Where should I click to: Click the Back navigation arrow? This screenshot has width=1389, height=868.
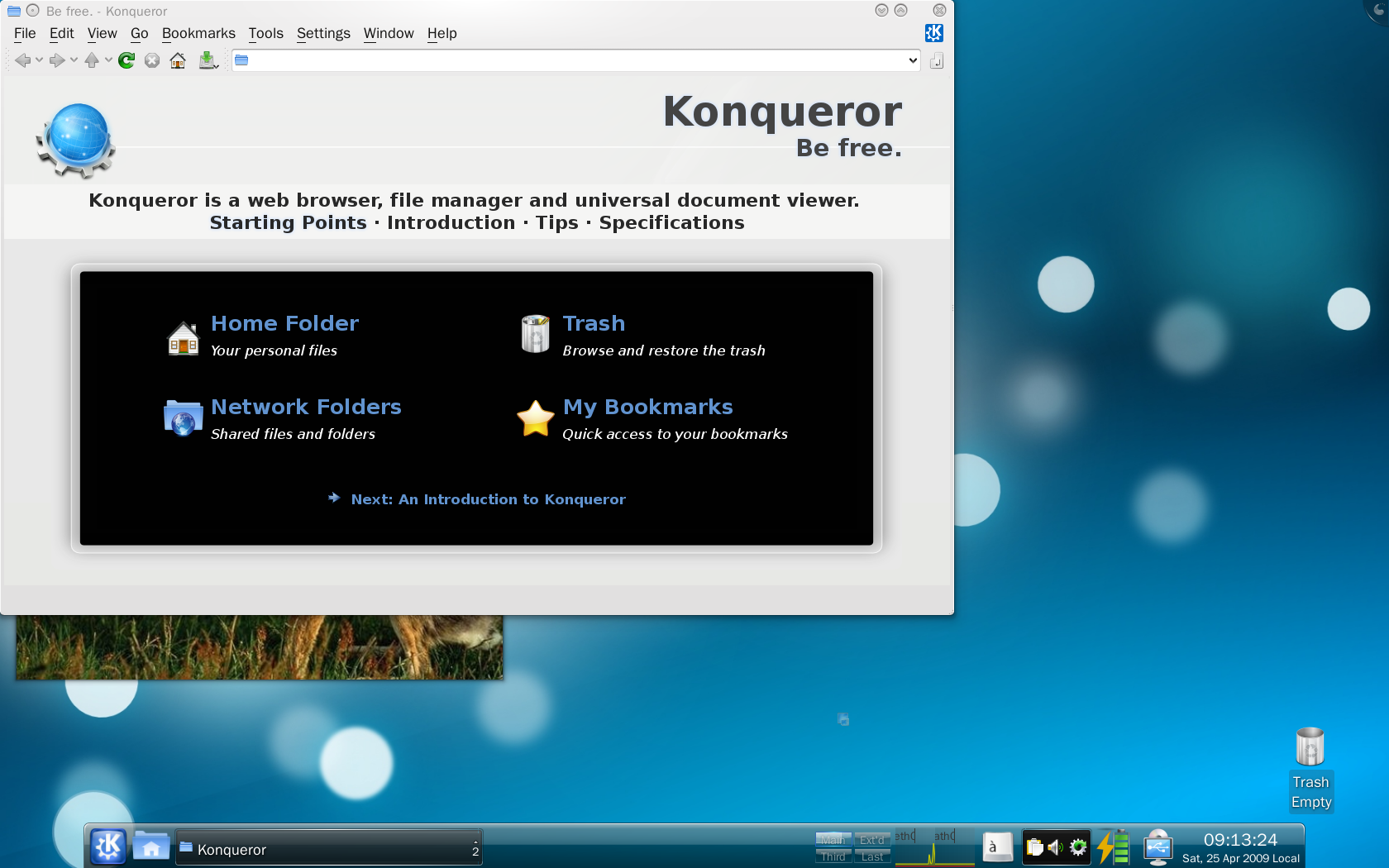tap(22, 60)
